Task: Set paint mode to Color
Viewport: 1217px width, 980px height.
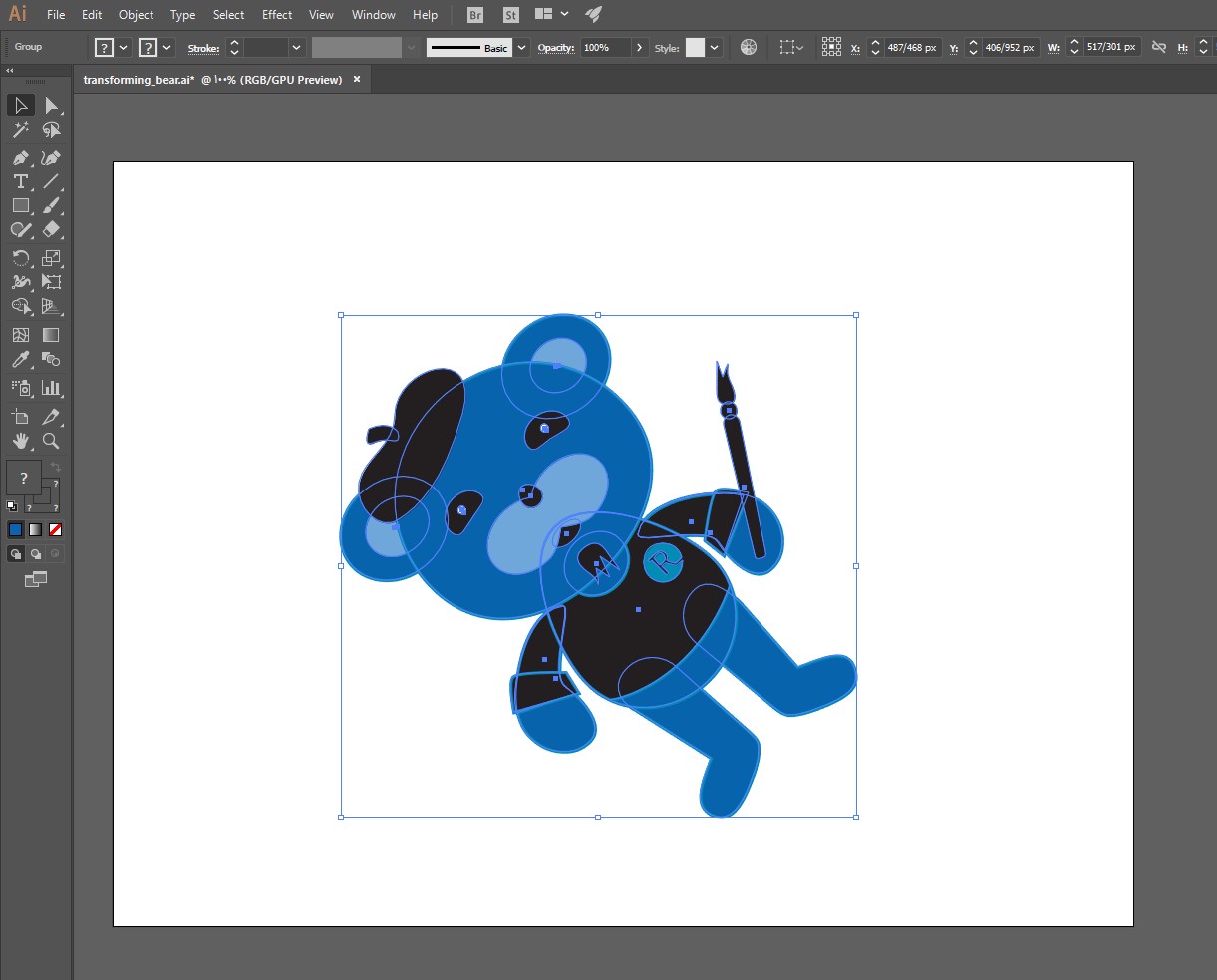Action: click(15, 530)
